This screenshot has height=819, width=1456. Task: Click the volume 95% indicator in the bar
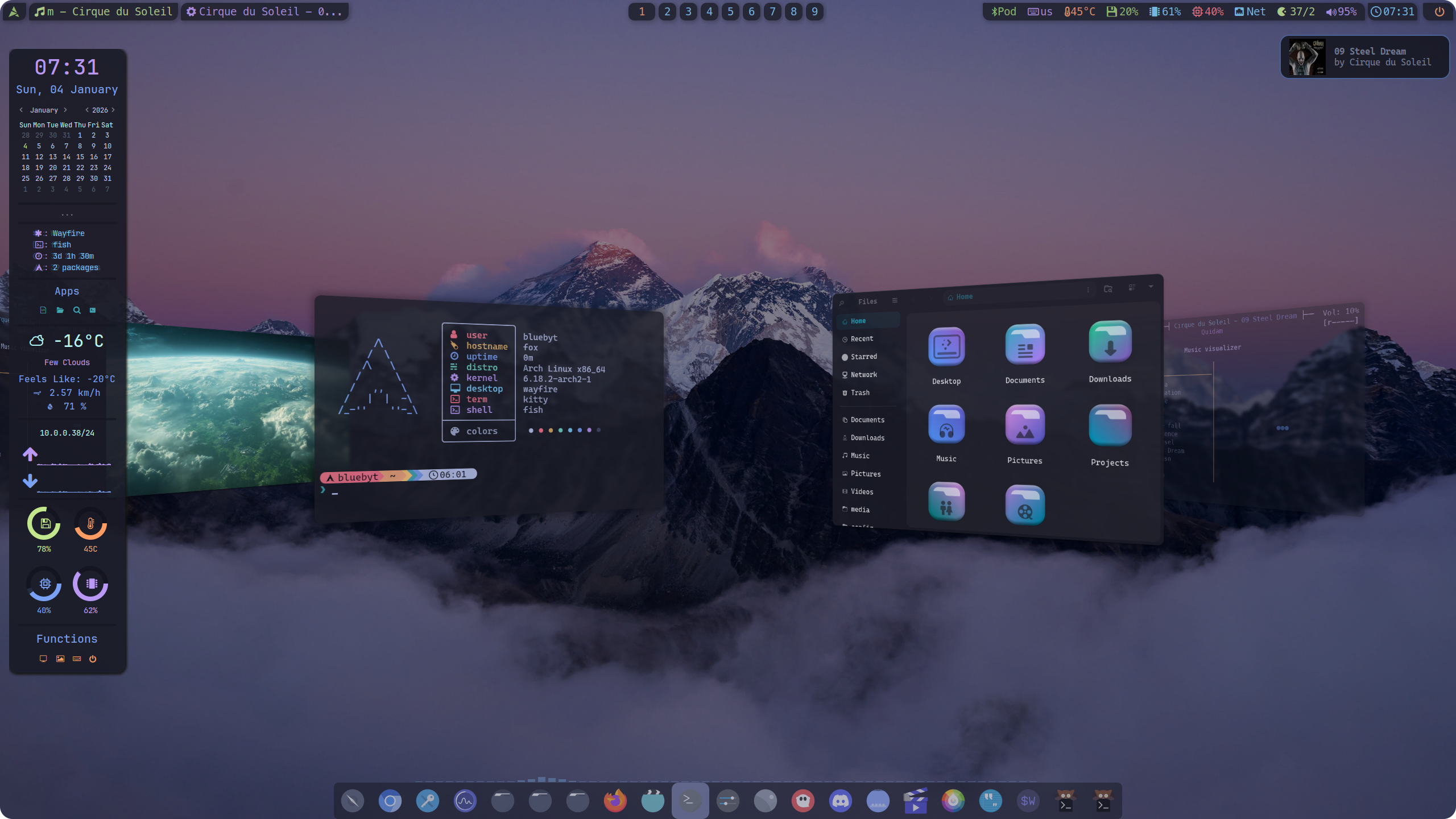pyautogui.click(x=1341, y=11)
